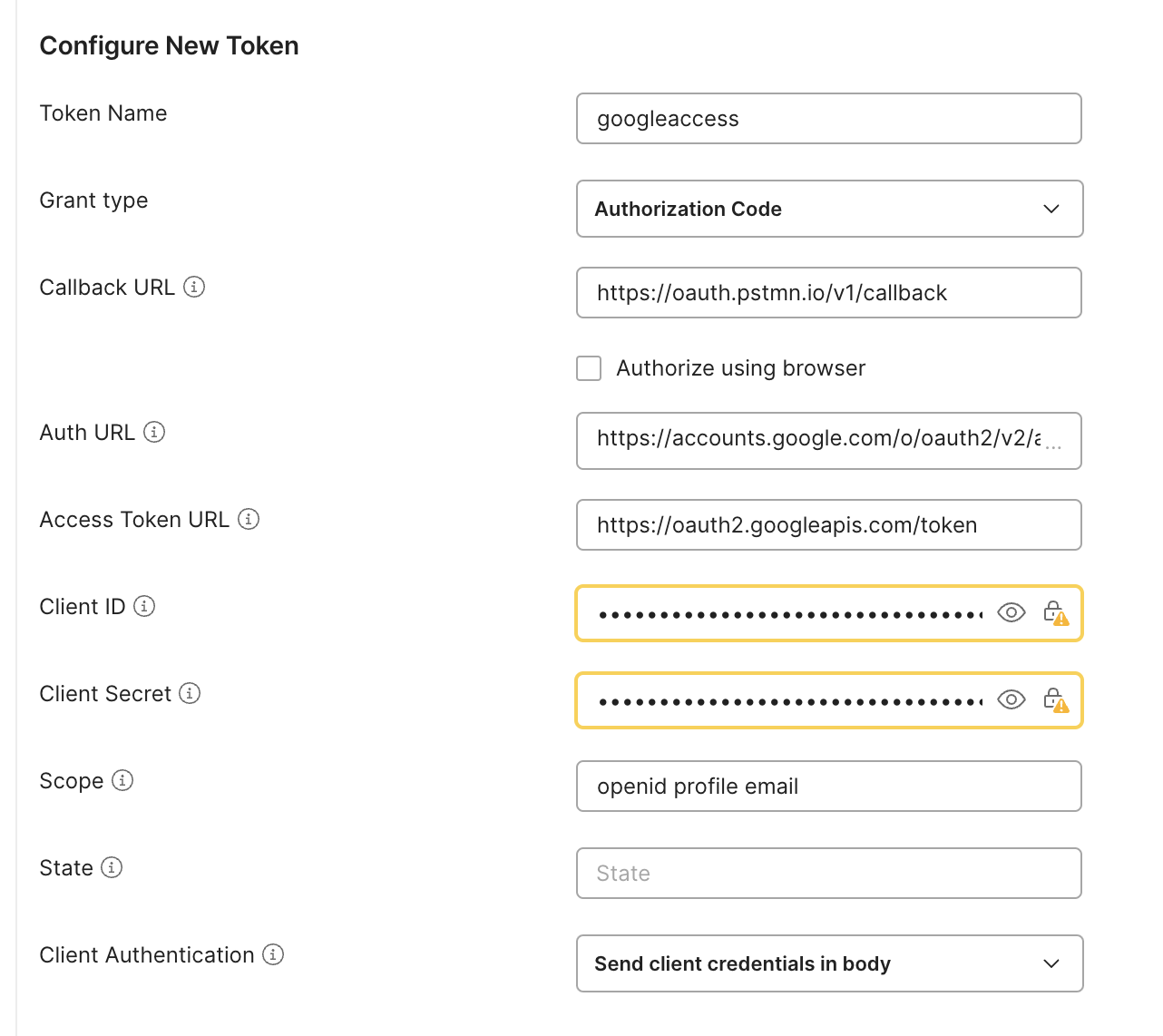The width and height of the screenshot is (1163, 1036).
Task: Click the Client Secret lock warning icon
Action: click(x=1055, y=700)
